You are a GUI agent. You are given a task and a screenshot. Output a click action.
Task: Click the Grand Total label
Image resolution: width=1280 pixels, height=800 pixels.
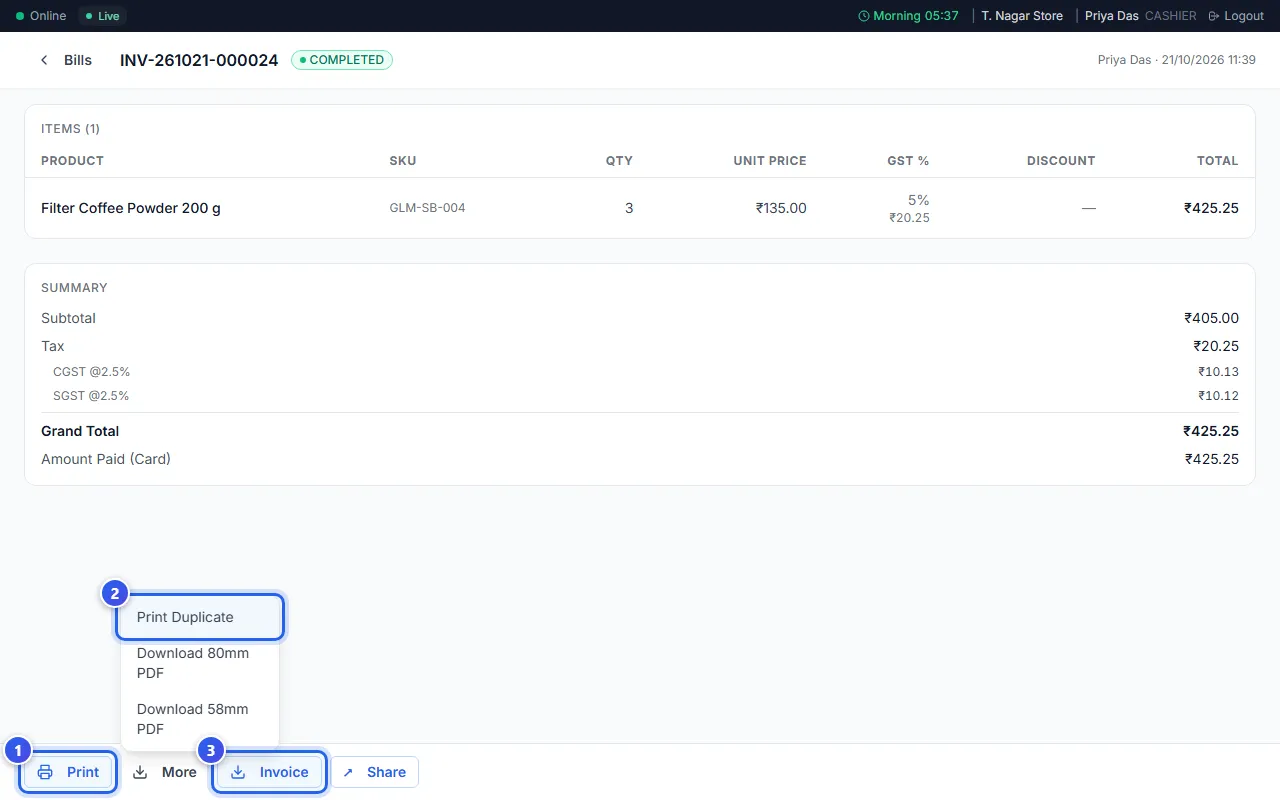(x=80, y=431)
